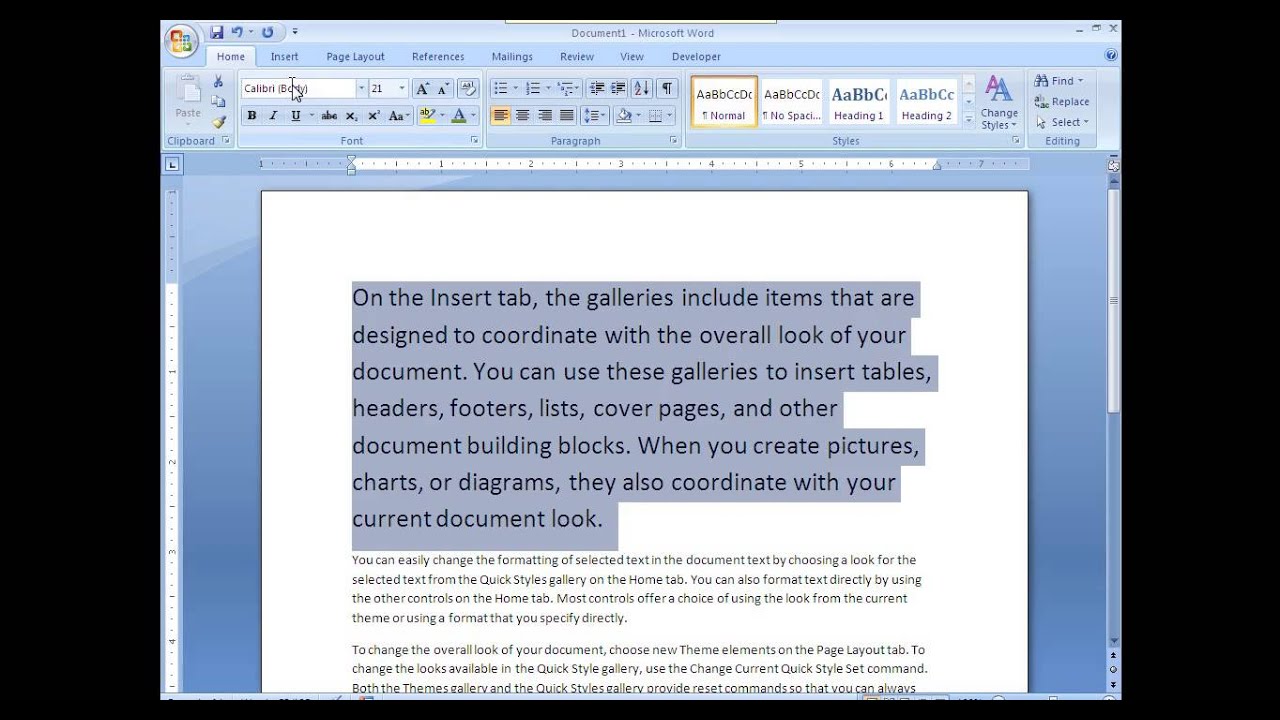Open the Paragraph dialog launcher

tap(674, 141)
